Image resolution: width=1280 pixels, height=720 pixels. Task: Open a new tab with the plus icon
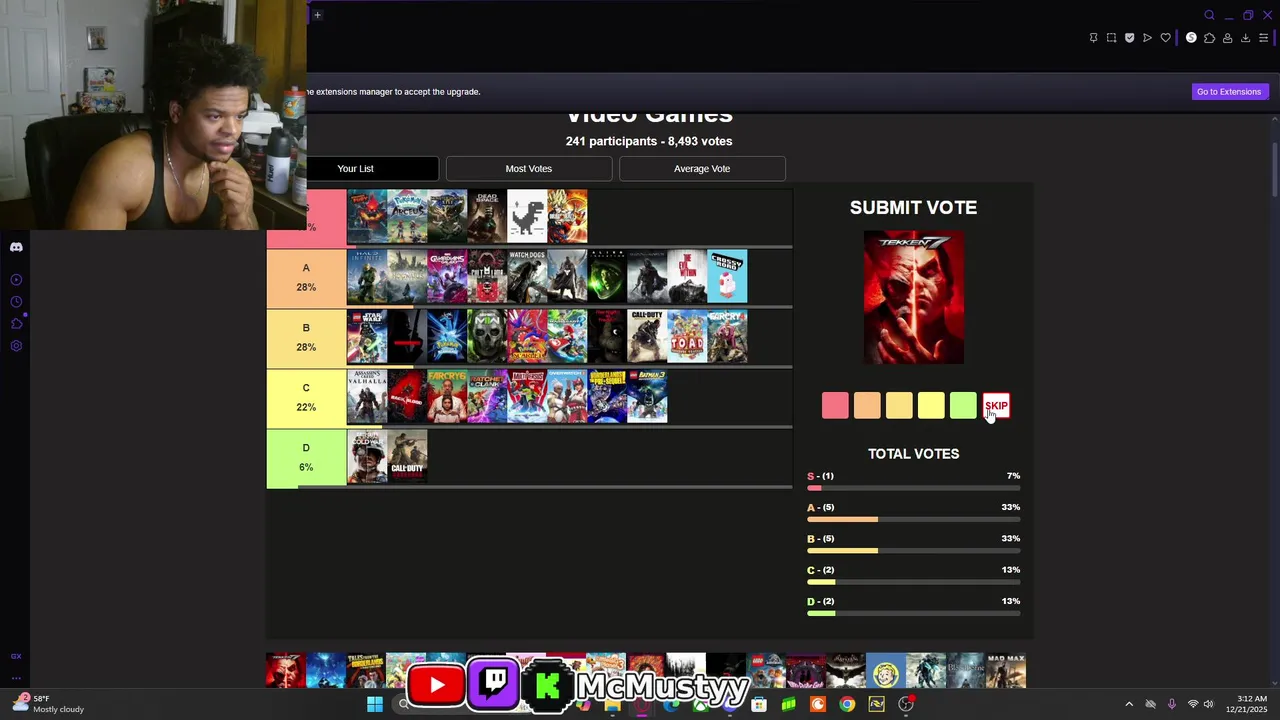(x=317, y=15)
